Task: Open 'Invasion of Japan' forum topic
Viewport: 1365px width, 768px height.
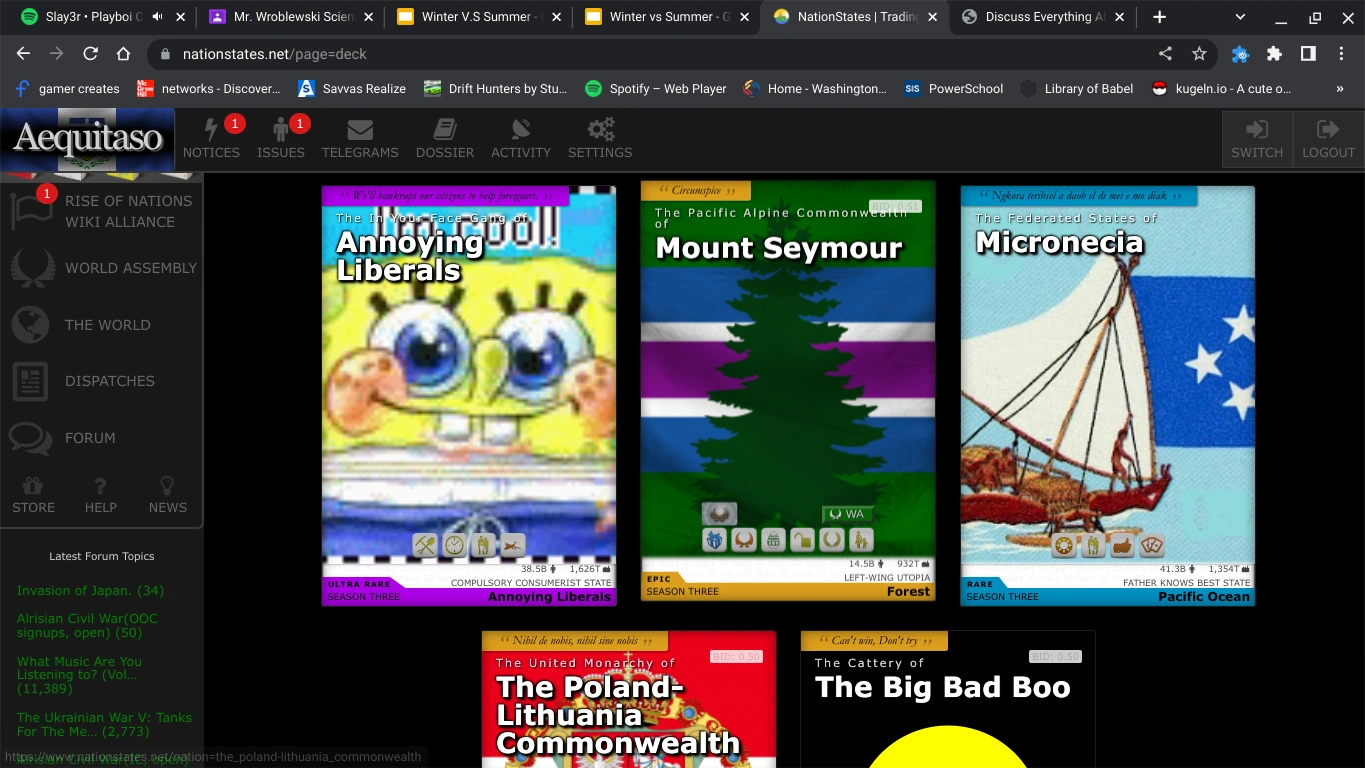Action: tap(90, 591)
